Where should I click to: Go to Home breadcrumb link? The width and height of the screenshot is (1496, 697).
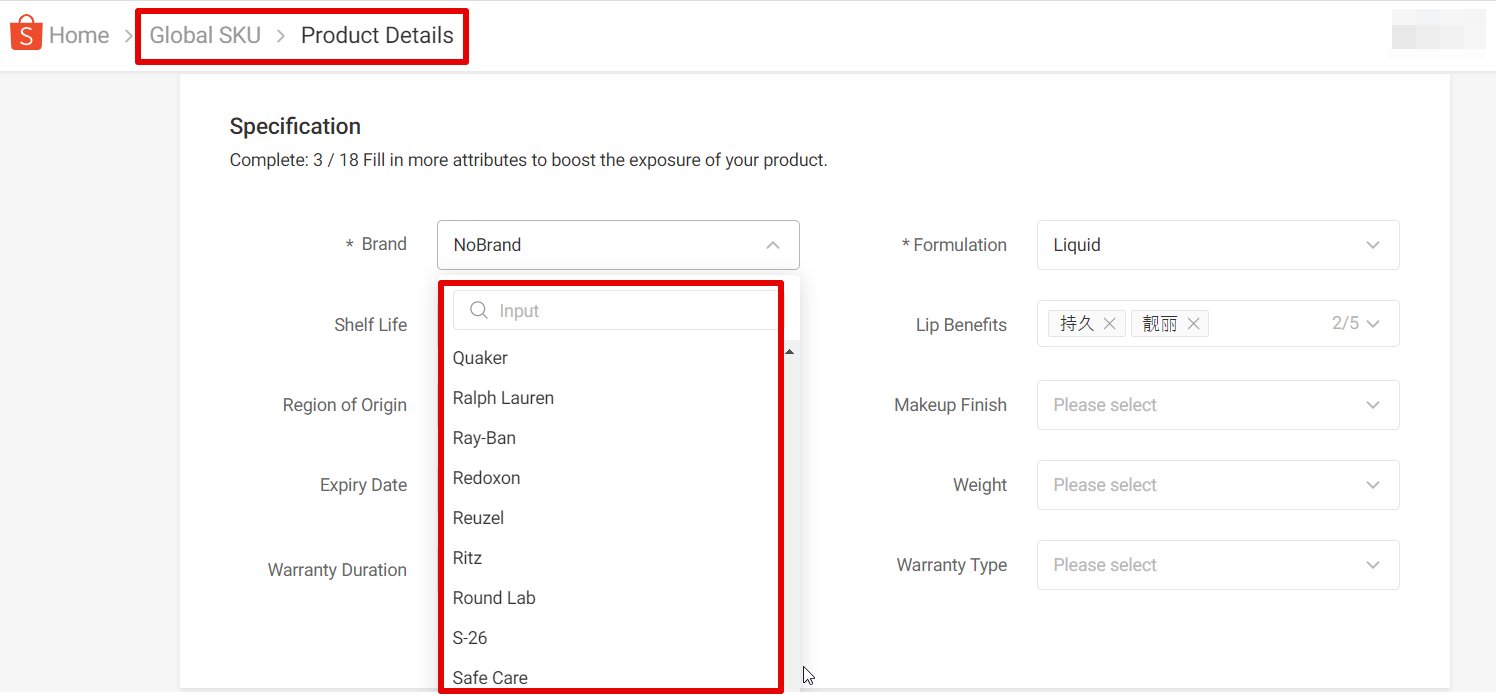tap(79, 35)
